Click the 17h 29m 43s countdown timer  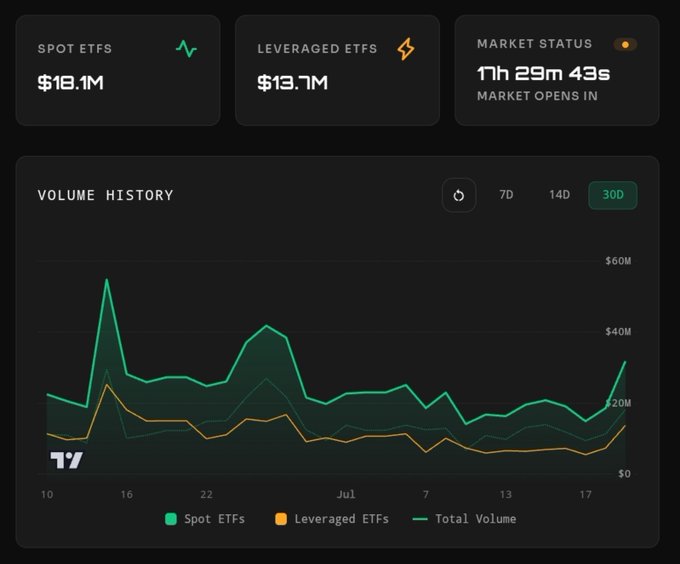[543, 73]
